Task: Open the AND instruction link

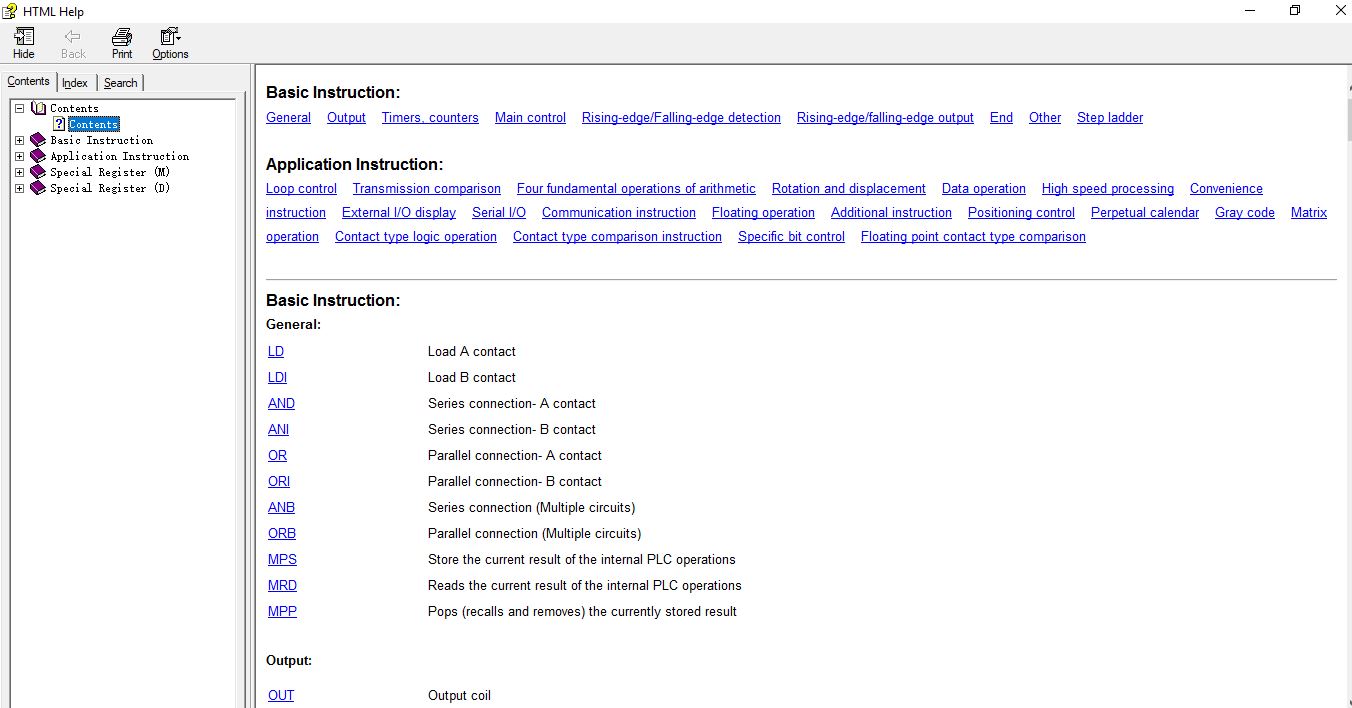Action: [281, 403]
